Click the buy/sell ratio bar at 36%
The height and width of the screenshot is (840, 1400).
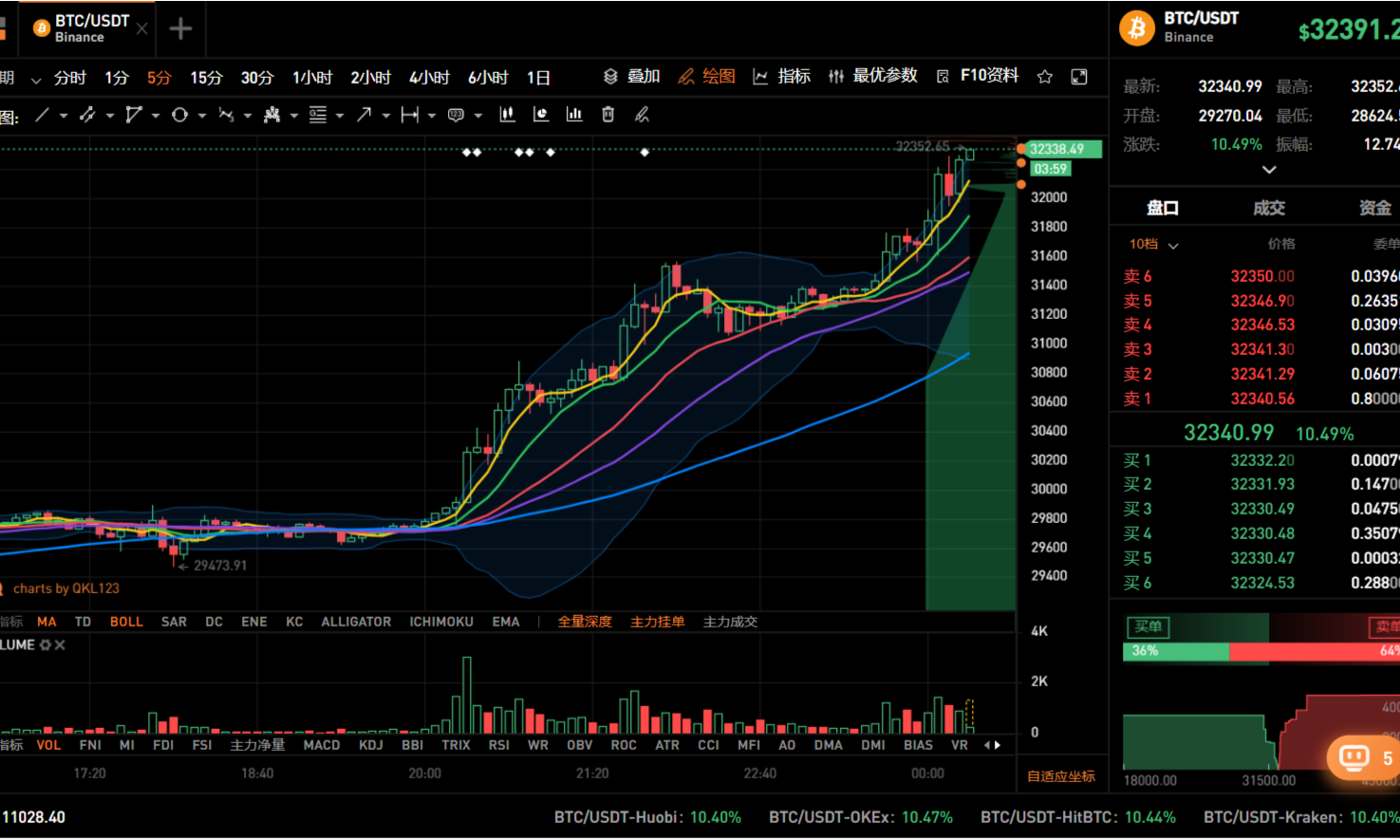tap(1176, 651)
